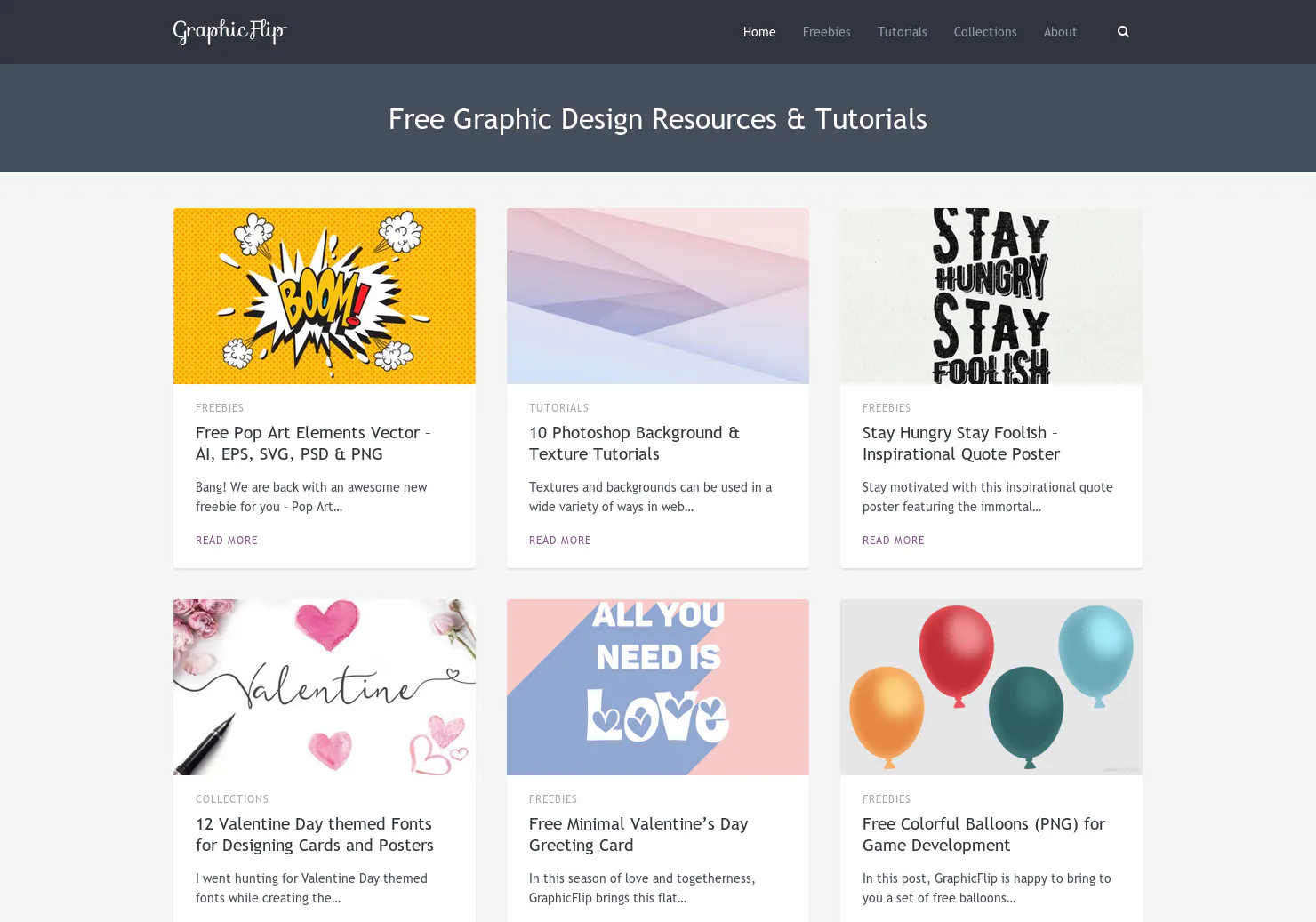Open the colorful balloons thumbnail
1316x922 pixels.
coord(991,687)
